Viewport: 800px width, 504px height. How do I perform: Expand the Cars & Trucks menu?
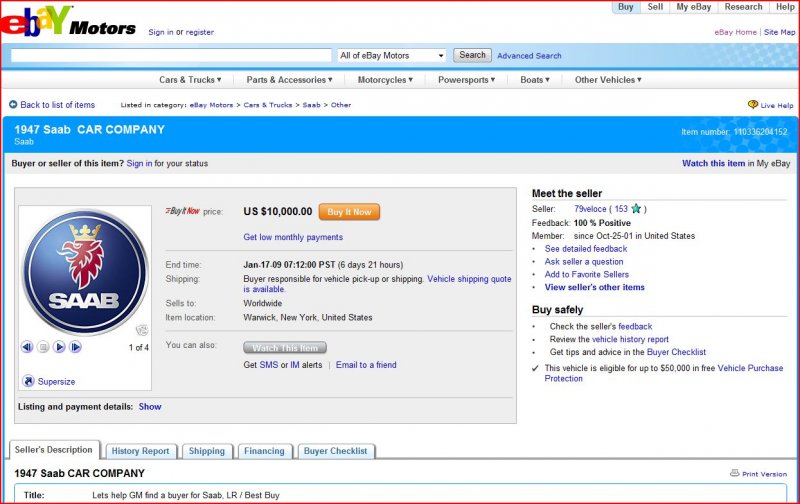pyautogui.click(x=190, y=80)
